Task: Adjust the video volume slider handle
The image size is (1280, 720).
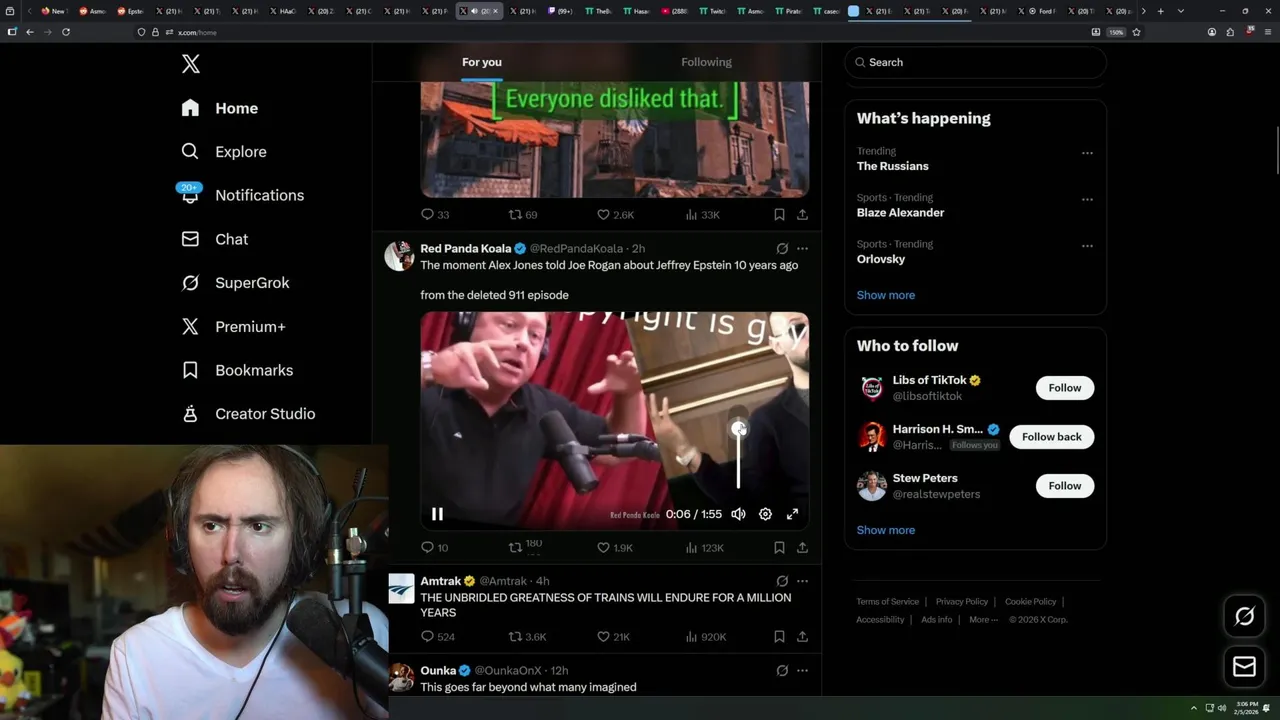Action: pyautogui.click(x=739, y=429)
